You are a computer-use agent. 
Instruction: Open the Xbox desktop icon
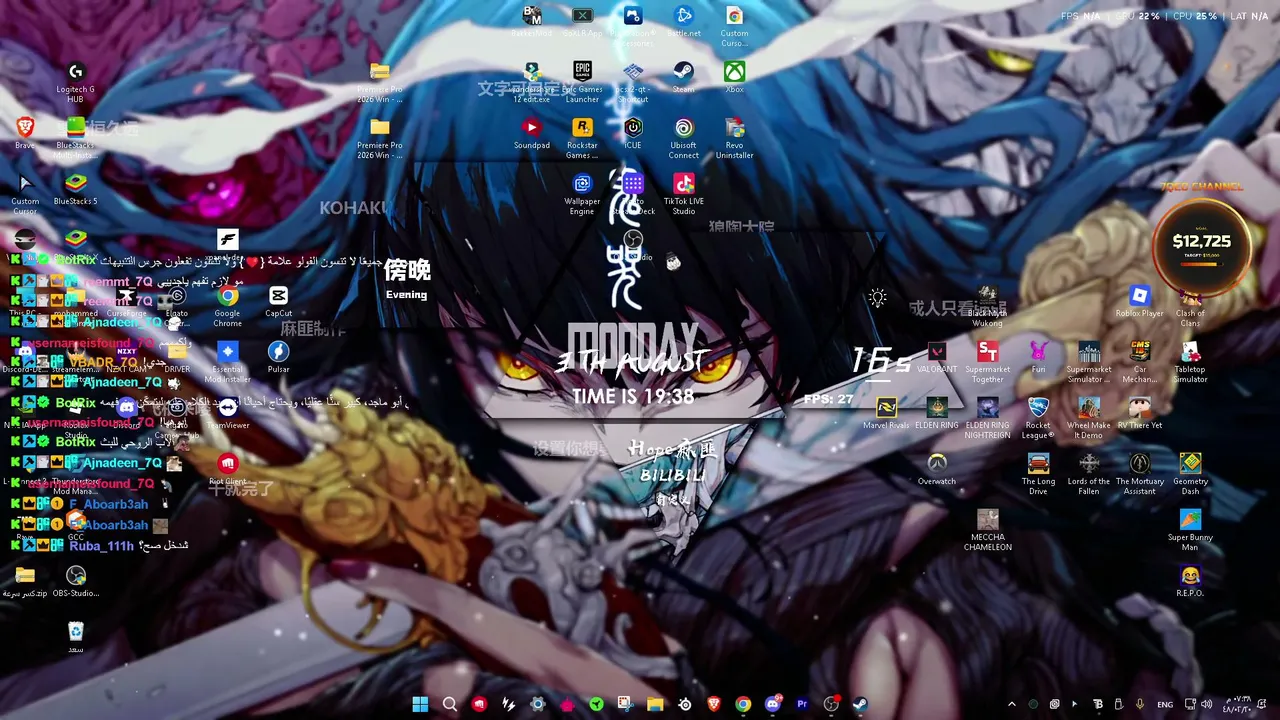734,78
